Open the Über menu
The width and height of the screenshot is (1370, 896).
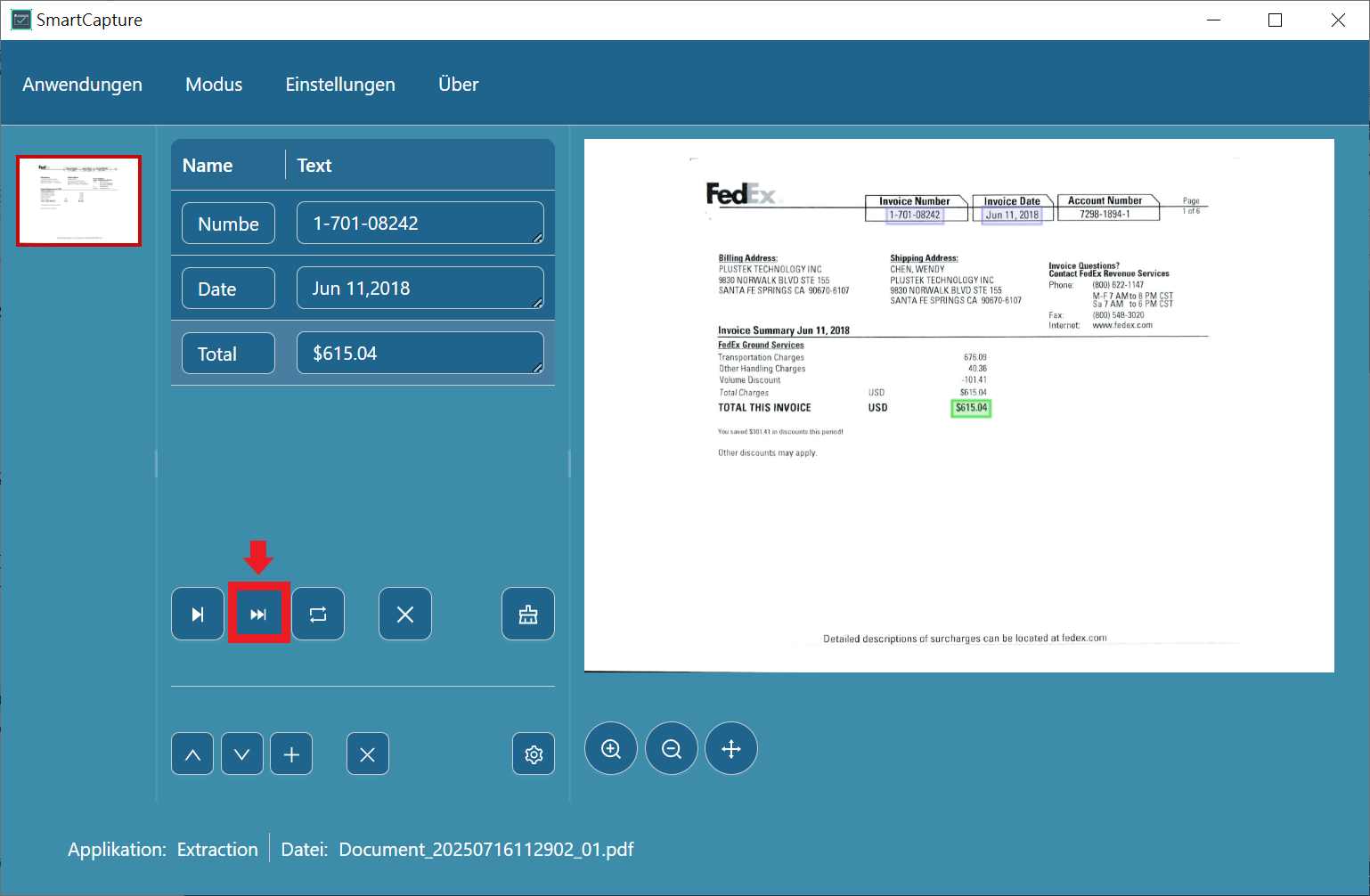[459, 85]
